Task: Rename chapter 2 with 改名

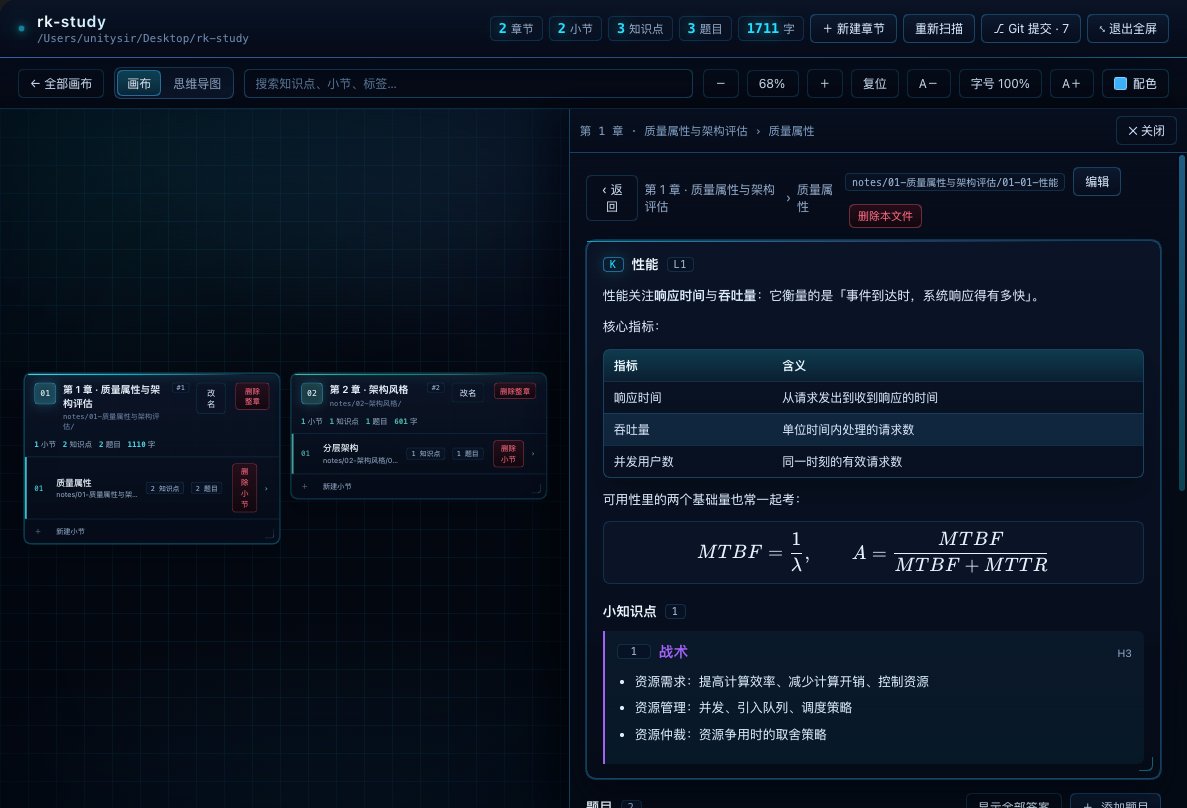Action: pos(468,393)
